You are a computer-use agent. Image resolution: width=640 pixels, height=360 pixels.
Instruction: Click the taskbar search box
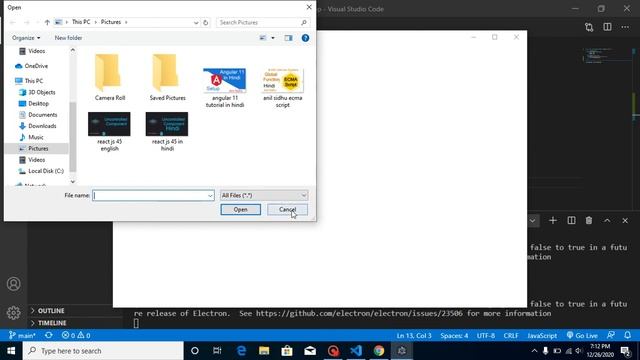click(x=103, y=351)
